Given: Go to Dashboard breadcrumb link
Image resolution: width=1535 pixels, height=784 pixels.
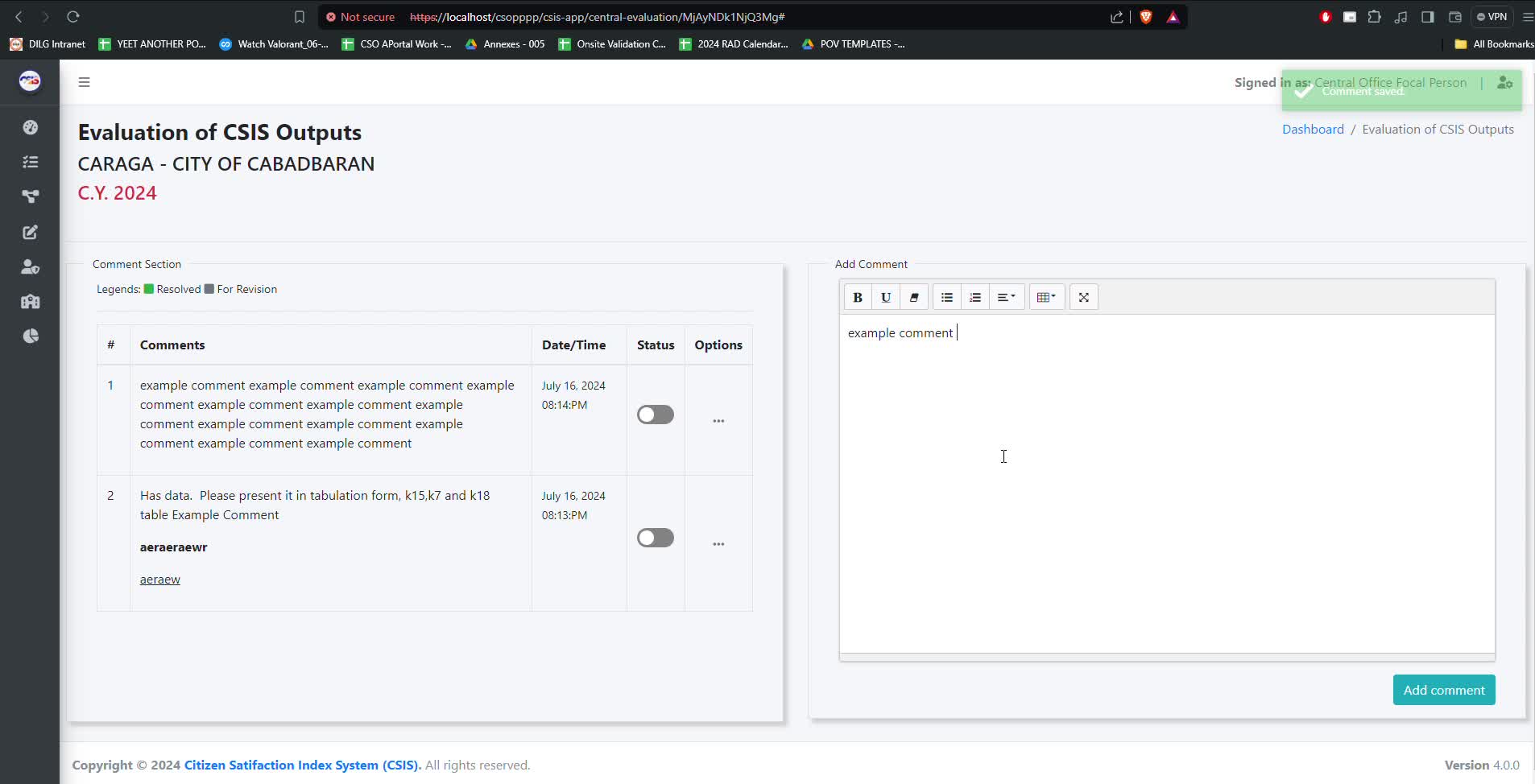Looking at the screenshot, I should coord(1313,129).
